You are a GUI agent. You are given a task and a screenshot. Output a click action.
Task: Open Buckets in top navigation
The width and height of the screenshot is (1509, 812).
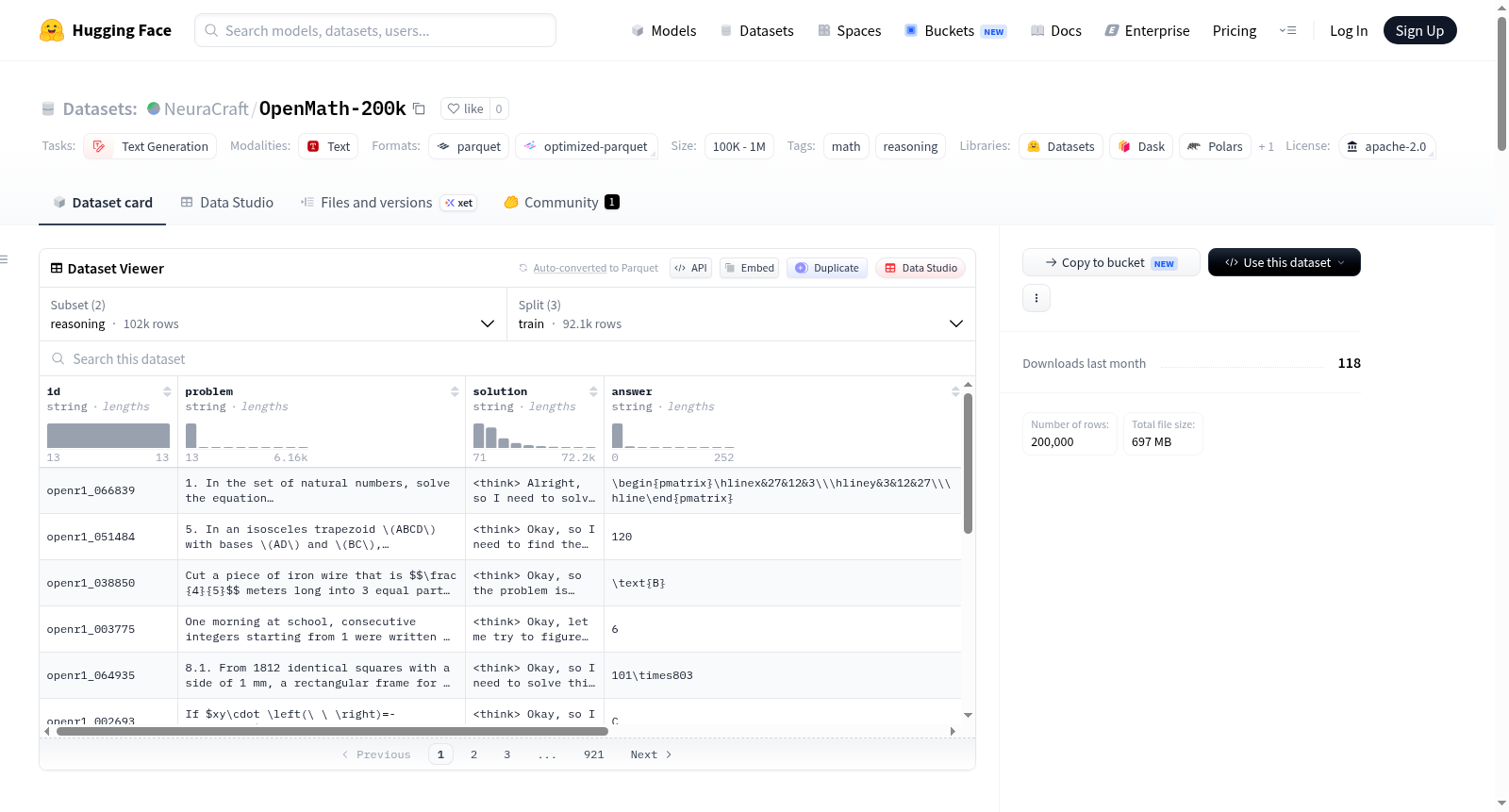pyautogui.click(x=955, y=30)
